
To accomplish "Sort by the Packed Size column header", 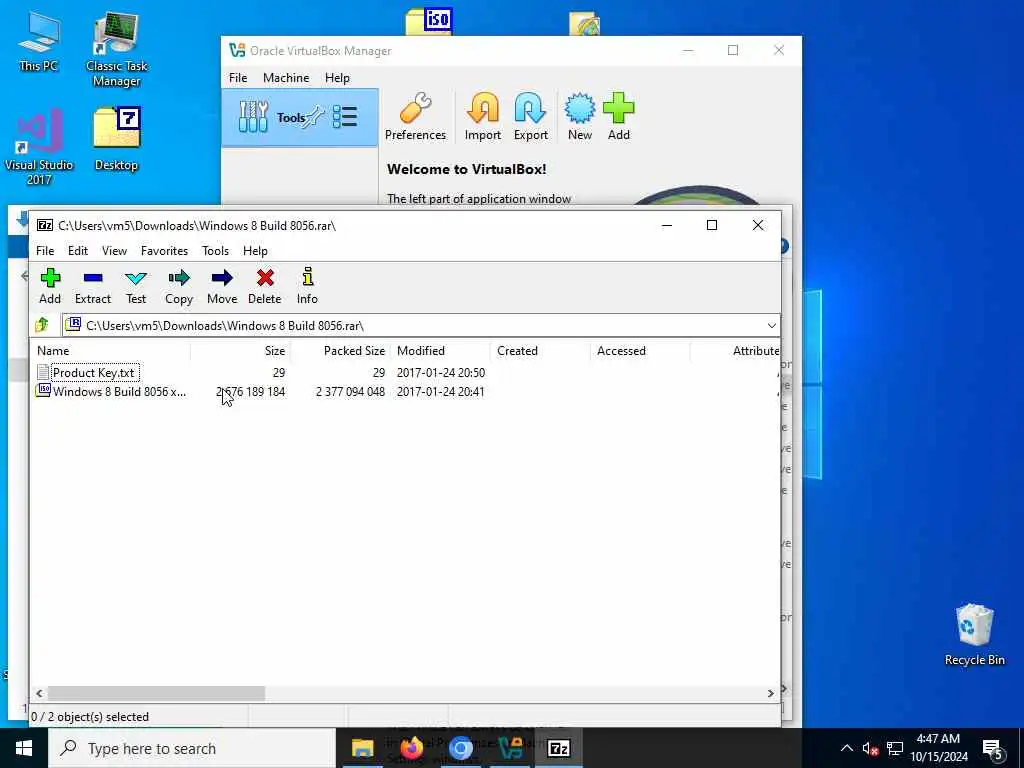I will point(340,351).
